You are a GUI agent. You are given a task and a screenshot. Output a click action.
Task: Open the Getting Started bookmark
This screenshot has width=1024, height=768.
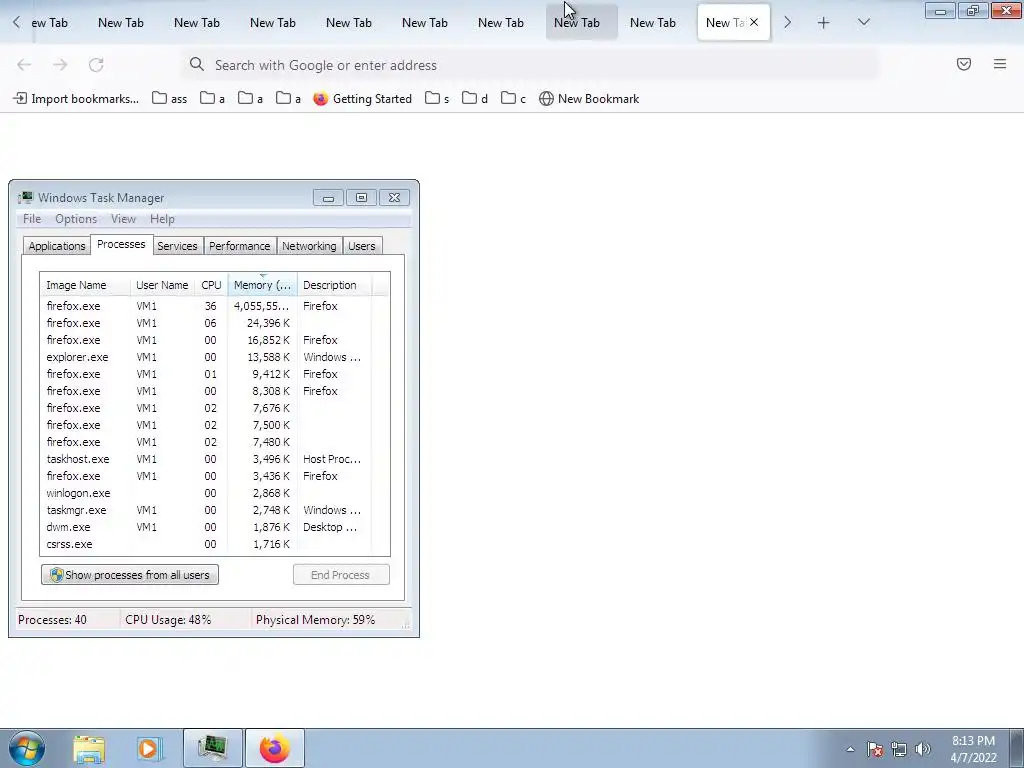pyautogui.click(x=362, y=99)
